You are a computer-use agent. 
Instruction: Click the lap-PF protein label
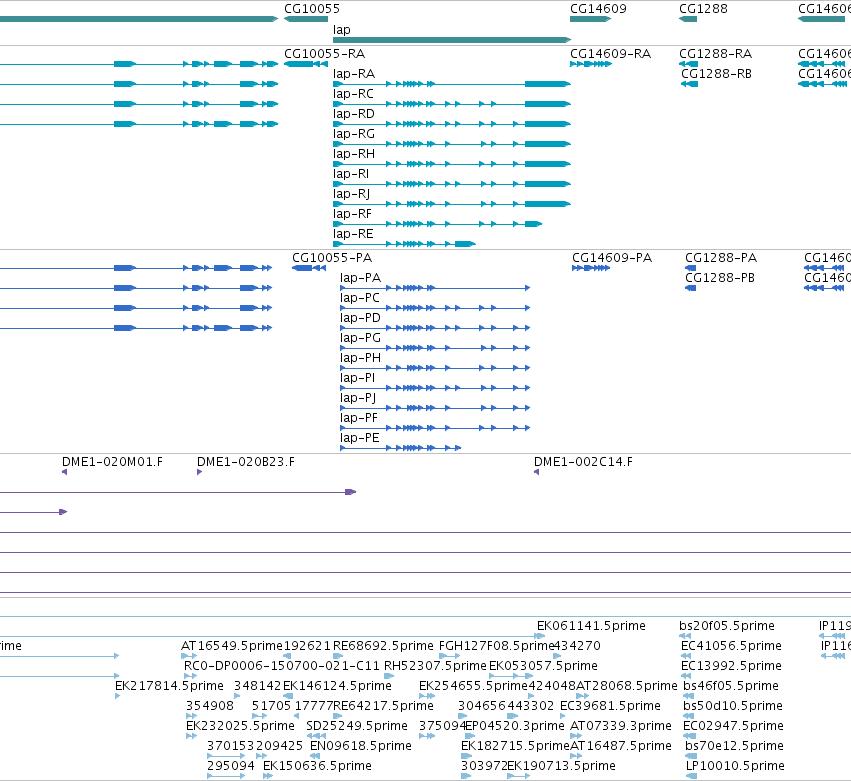click(x=359, y=418)
